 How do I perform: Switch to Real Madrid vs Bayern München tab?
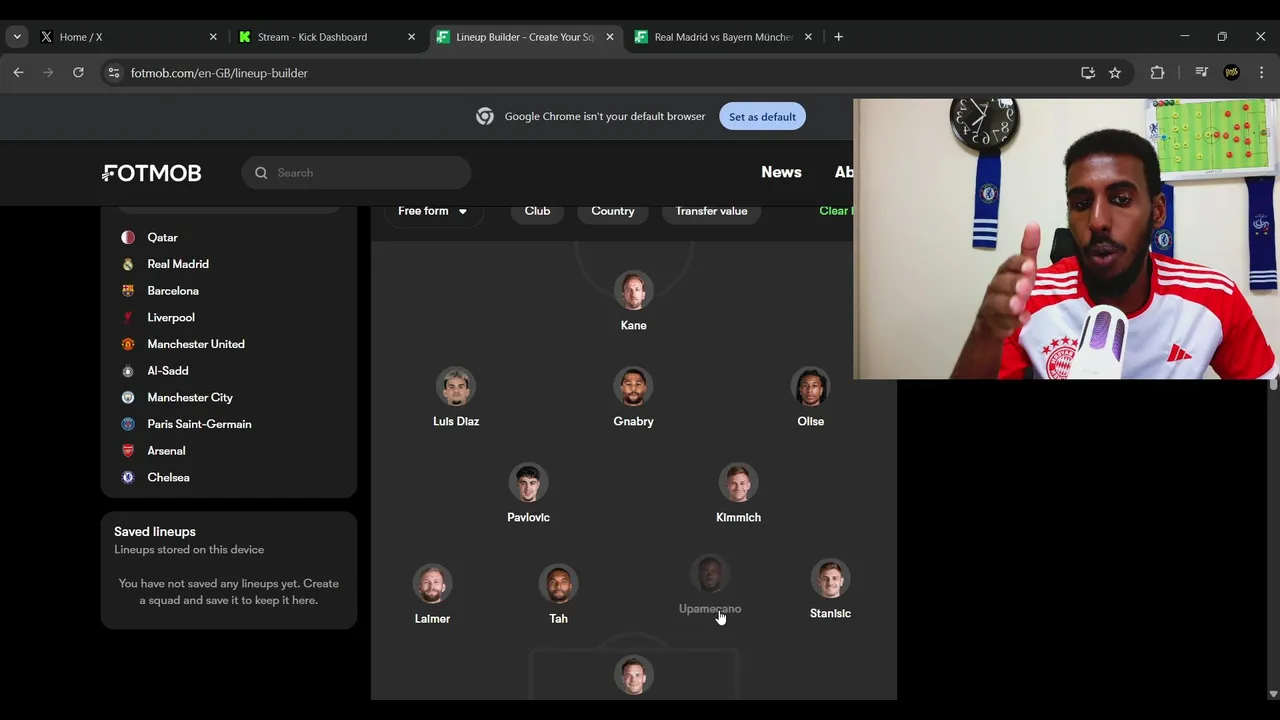[723, 37]
